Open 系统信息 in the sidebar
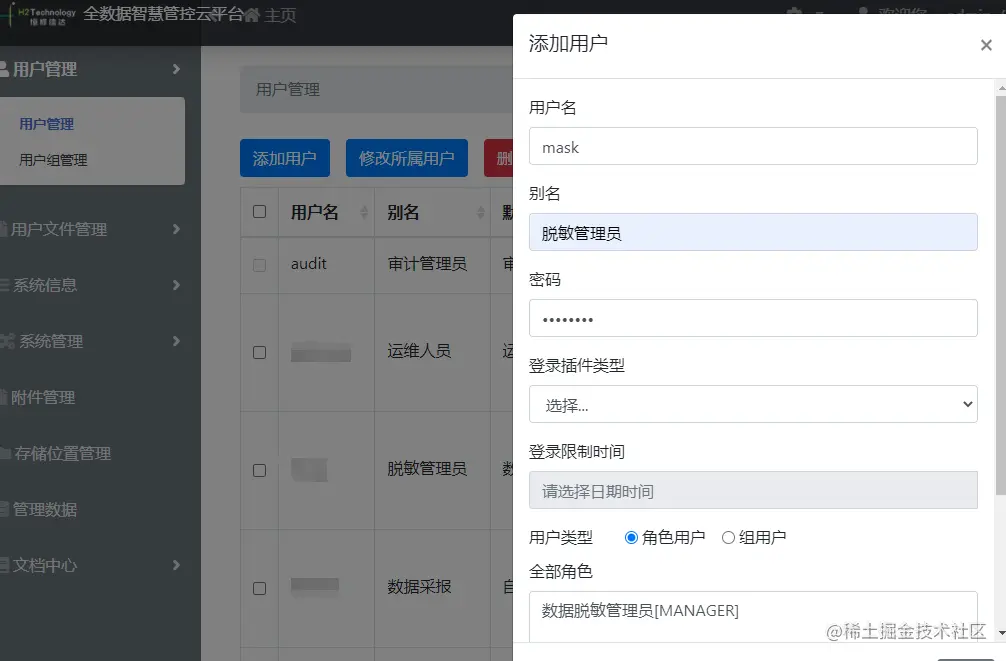 coord(45,285)
